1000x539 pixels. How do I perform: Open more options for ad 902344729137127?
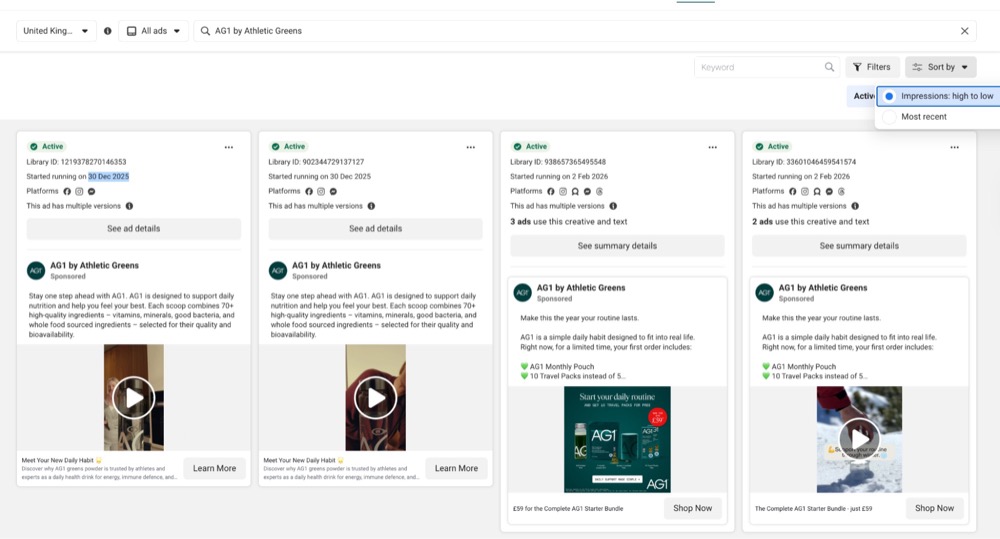tap(471, 147)
